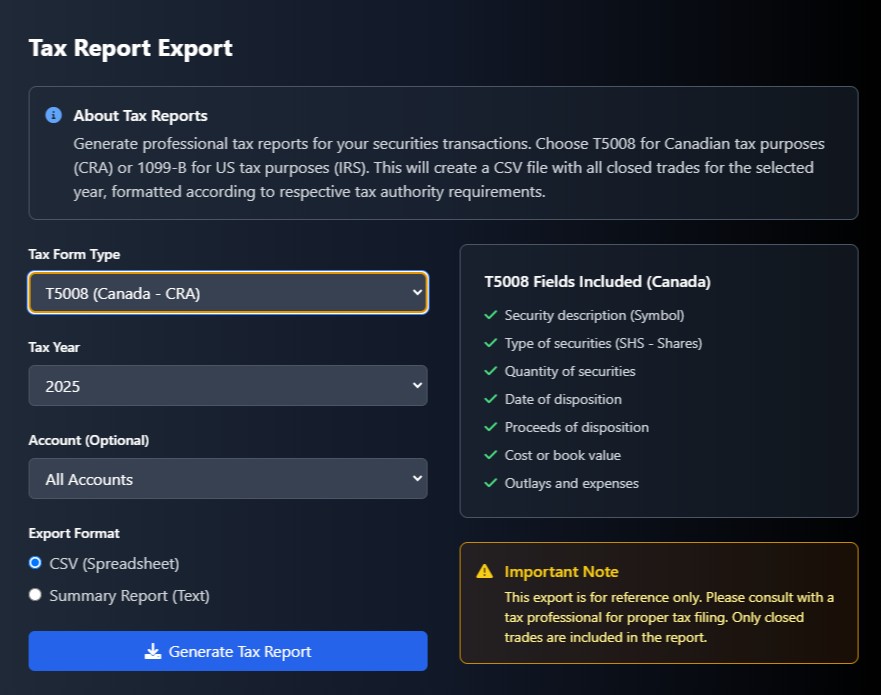Image resolution: width=881 pixels, height=695 pixels.
Task: Select the CSV (Spreadsheet) export format
Action: point(35,563)
